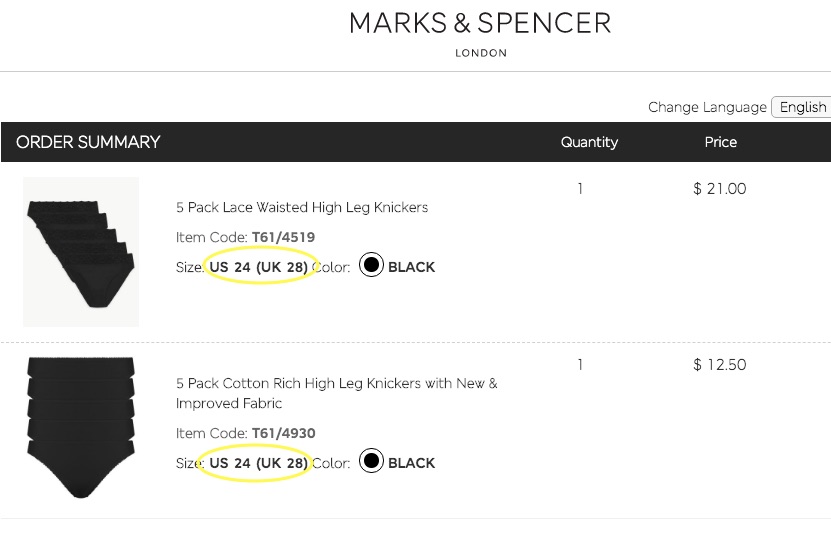Click the Order Summary header
The height and width of the screenshot is (533, 831).
pos(88,142)
